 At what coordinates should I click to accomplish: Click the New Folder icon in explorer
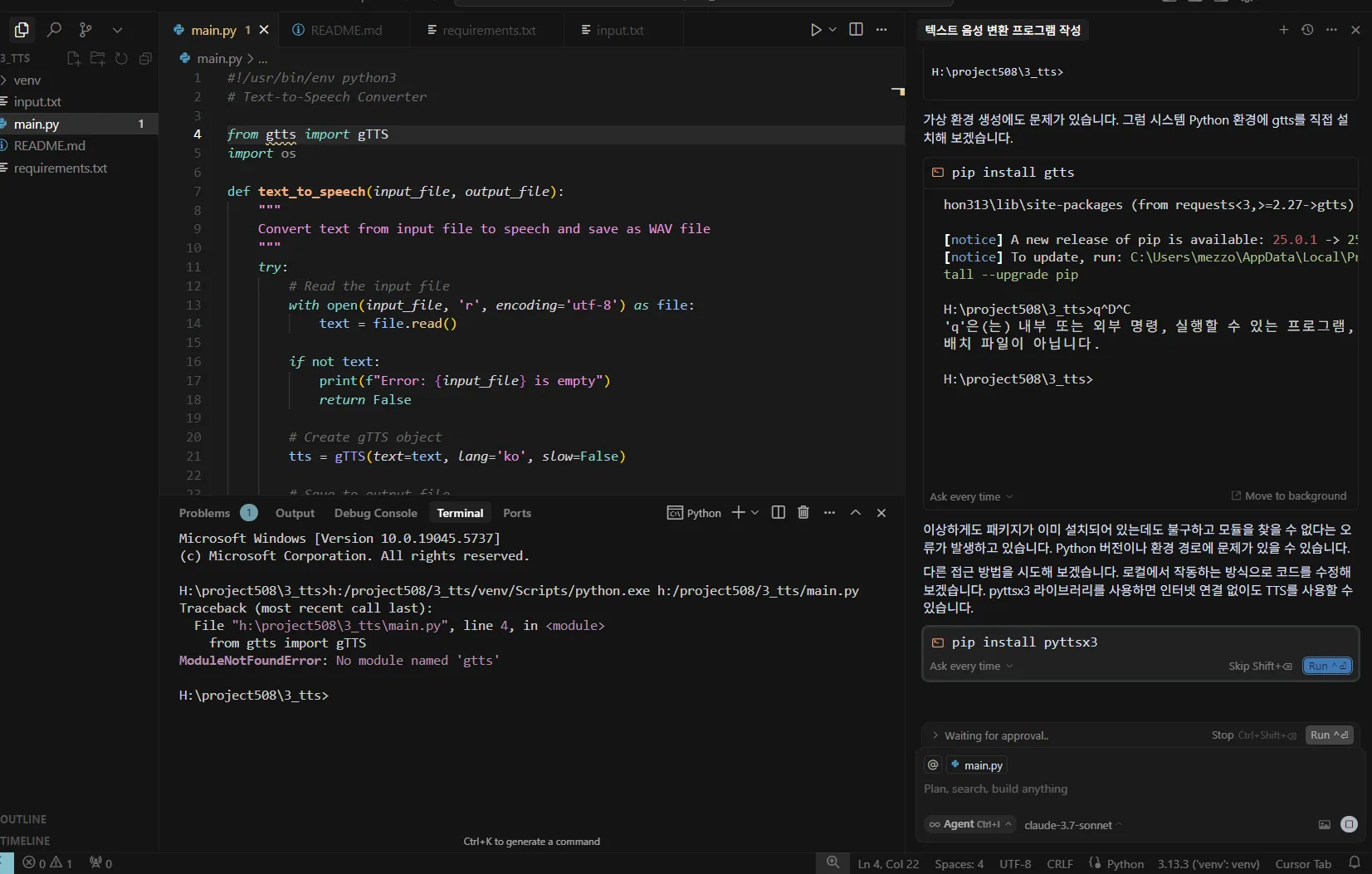tap(98, 58)
